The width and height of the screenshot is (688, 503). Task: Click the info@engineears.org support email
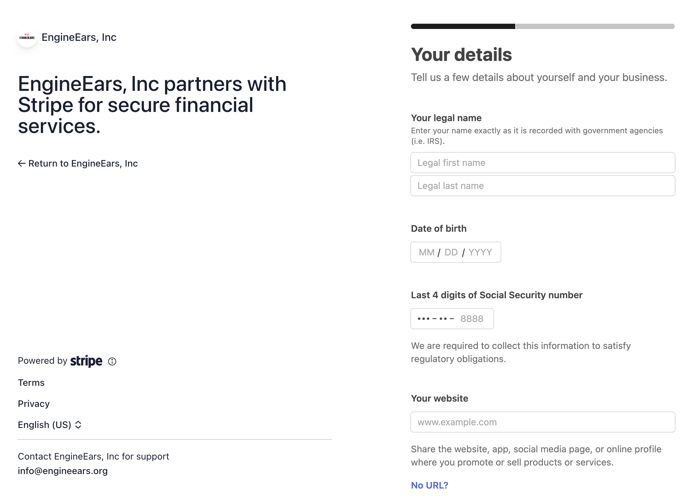click(63, 471)
